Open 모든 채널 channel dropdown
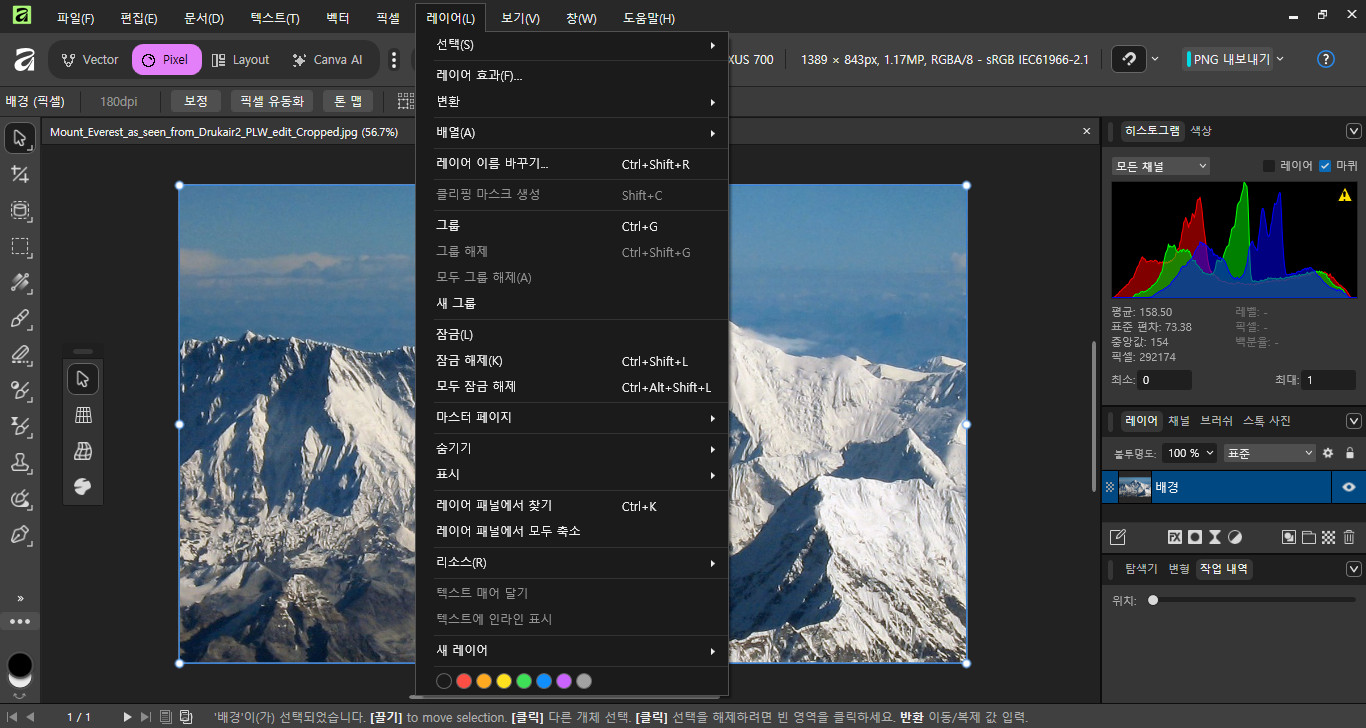Image resolution: width=1366 pixels, height=728 pixels. tap(1161, 166)
